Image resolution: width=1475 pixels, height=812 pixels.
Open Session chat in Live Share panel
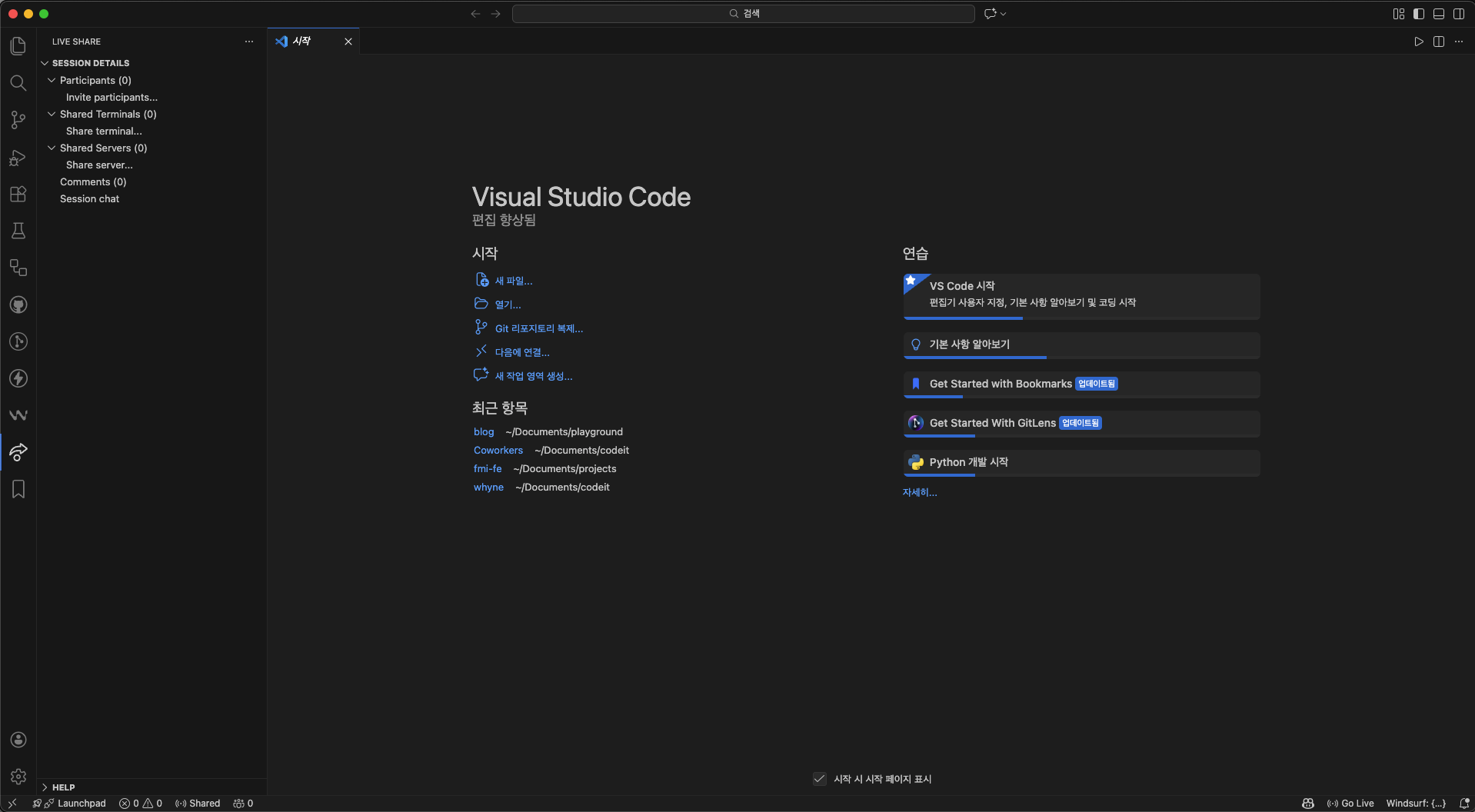coord(89,199)
